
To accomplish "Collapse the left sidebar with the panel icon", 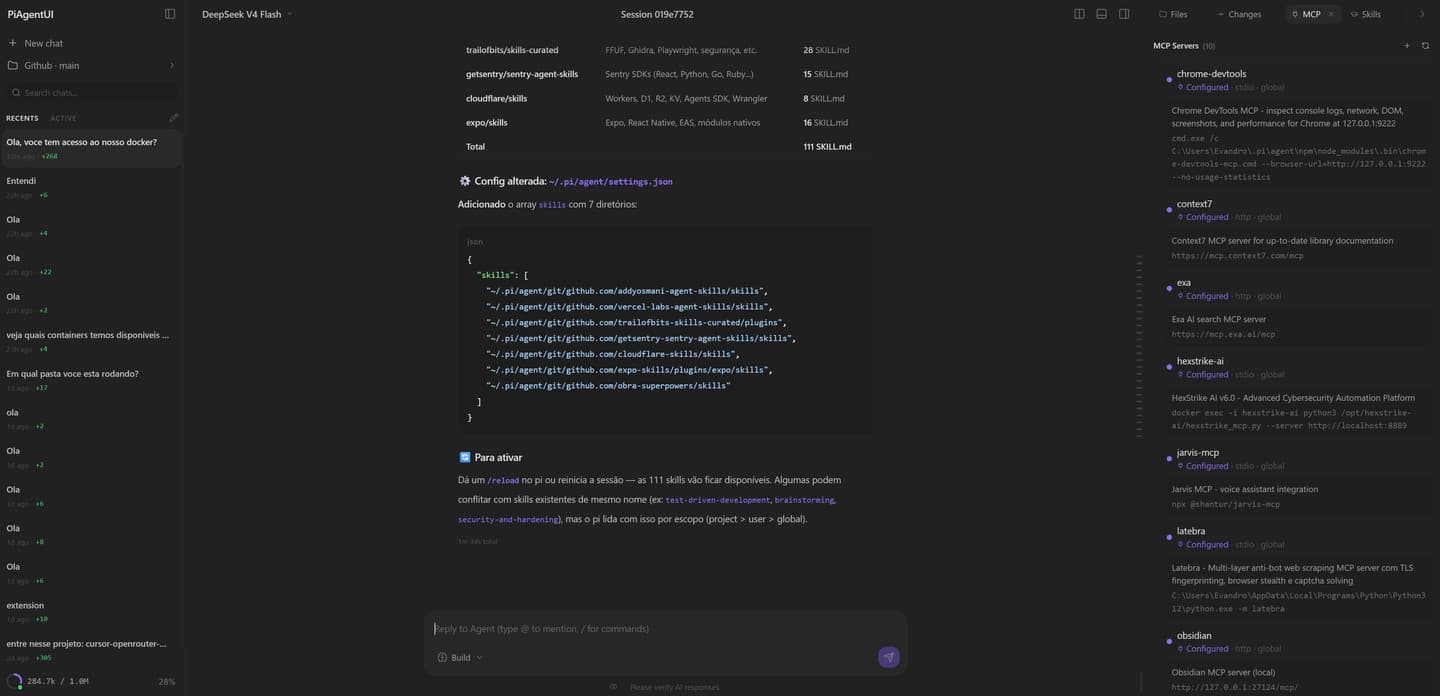I will point(170,14).
